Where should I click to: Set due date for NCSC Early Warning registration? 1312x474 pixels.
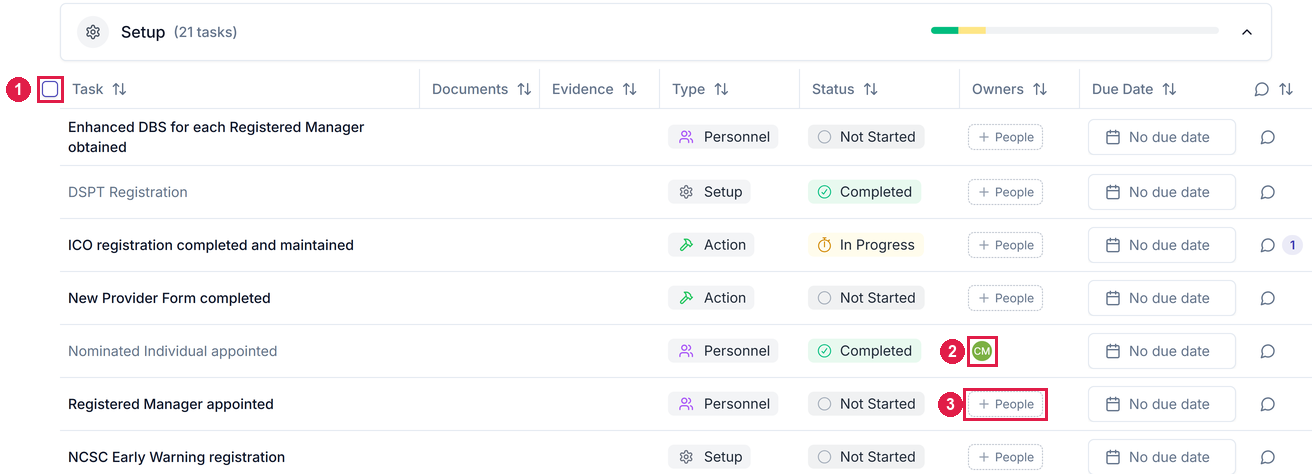[x=1162, y=457]
